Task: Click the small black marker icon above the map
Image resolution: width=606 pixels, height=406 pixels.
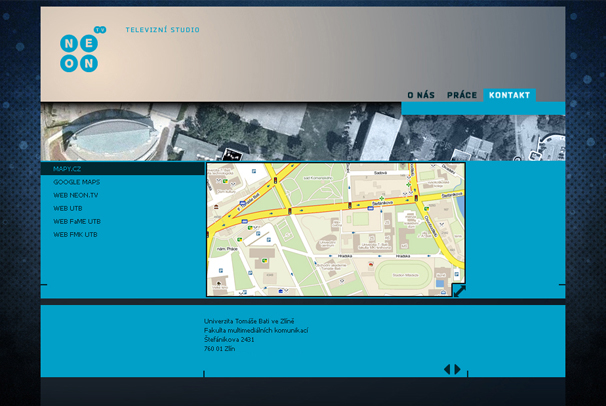Action: click(233, 155)
